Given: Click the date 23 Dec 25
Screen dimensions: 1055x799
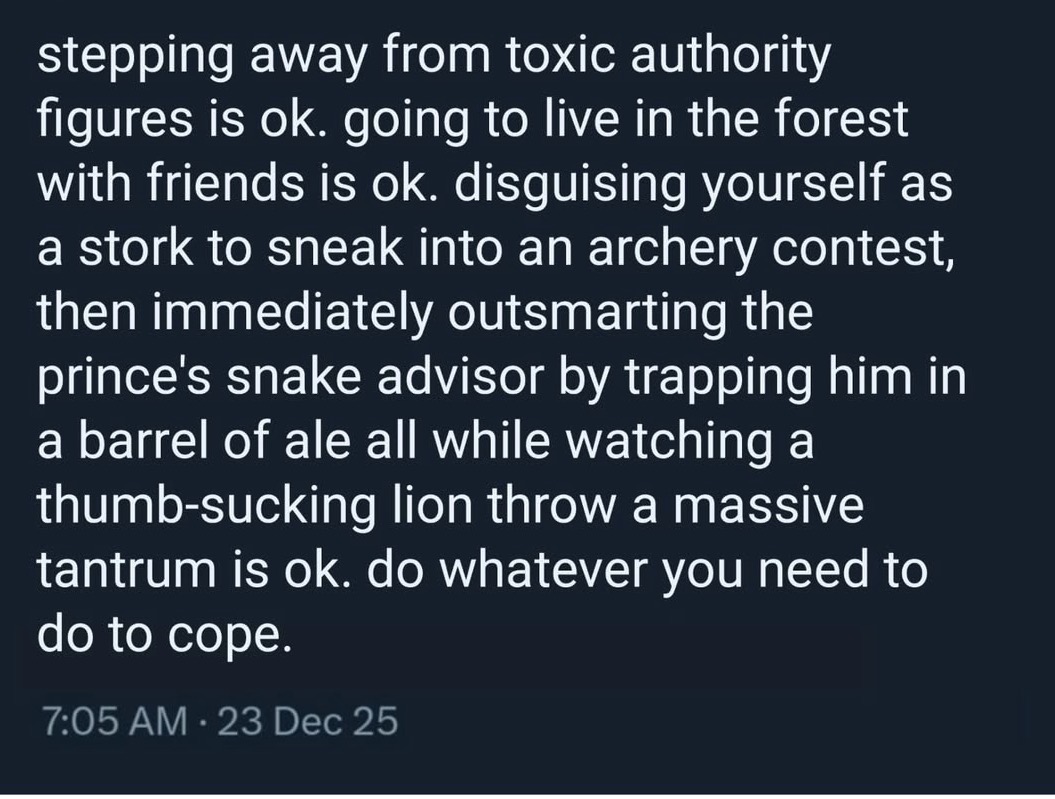Looking at the screenshot, I should click(x=307, y=722).
